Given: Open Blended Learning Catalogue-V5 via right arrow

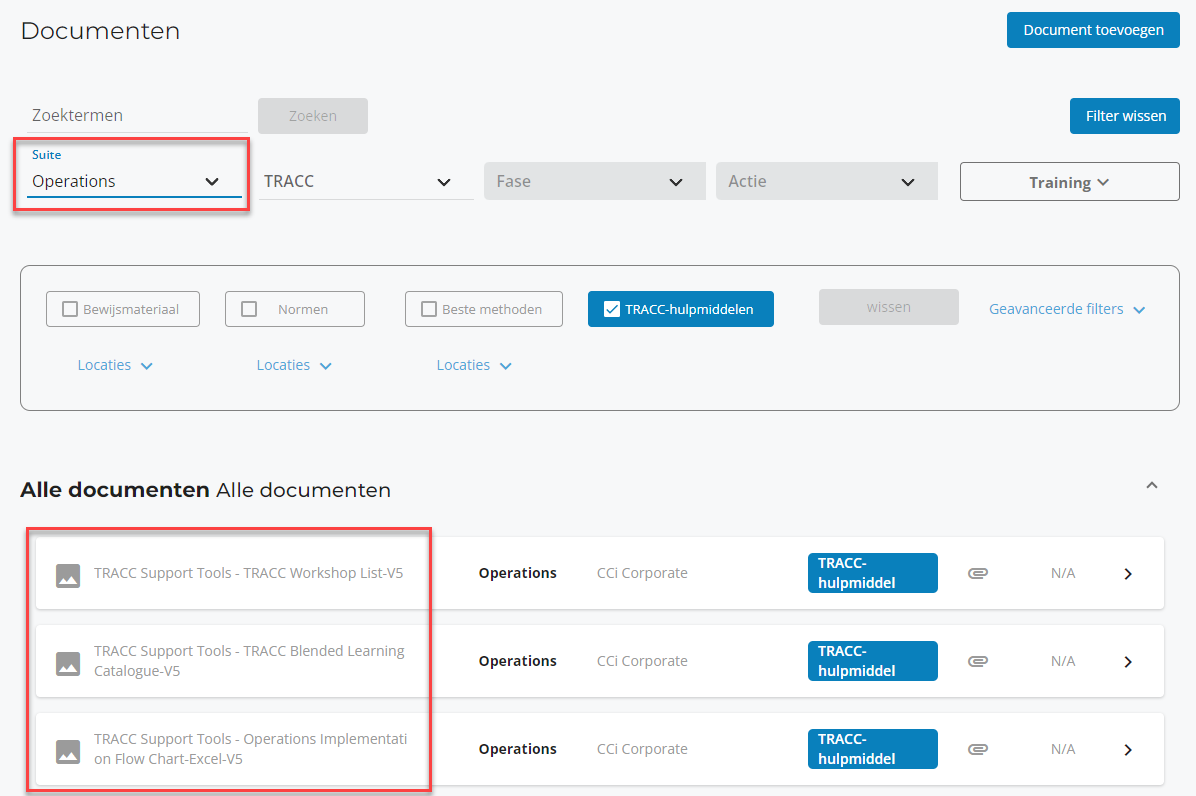Looking at the screenshot, I should click(x=1128, y=662).
